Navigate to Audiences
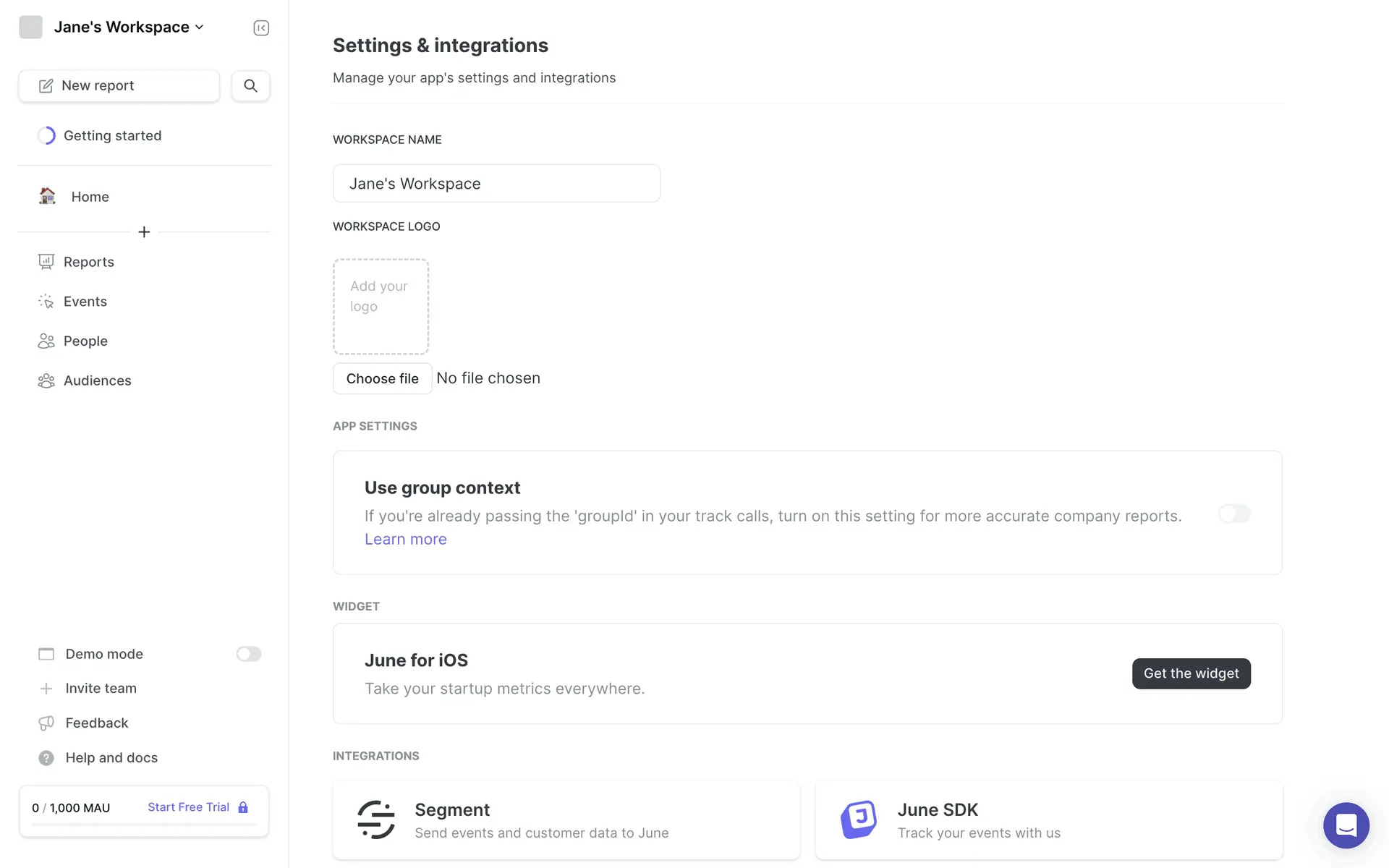This screenshot has width=1389, height=868. point(97,380)
